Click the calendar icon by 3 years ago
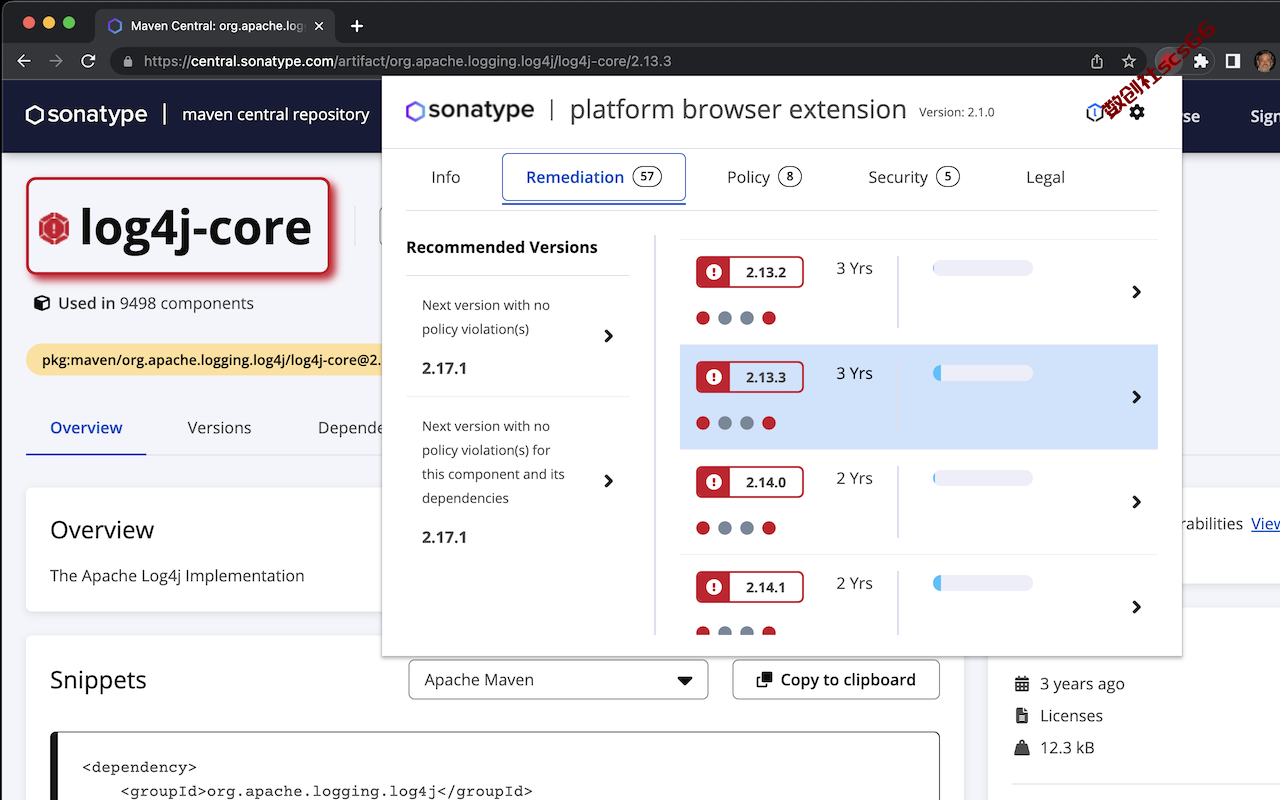Viewport: 1280px width, 800px height. click(1022, 684)
